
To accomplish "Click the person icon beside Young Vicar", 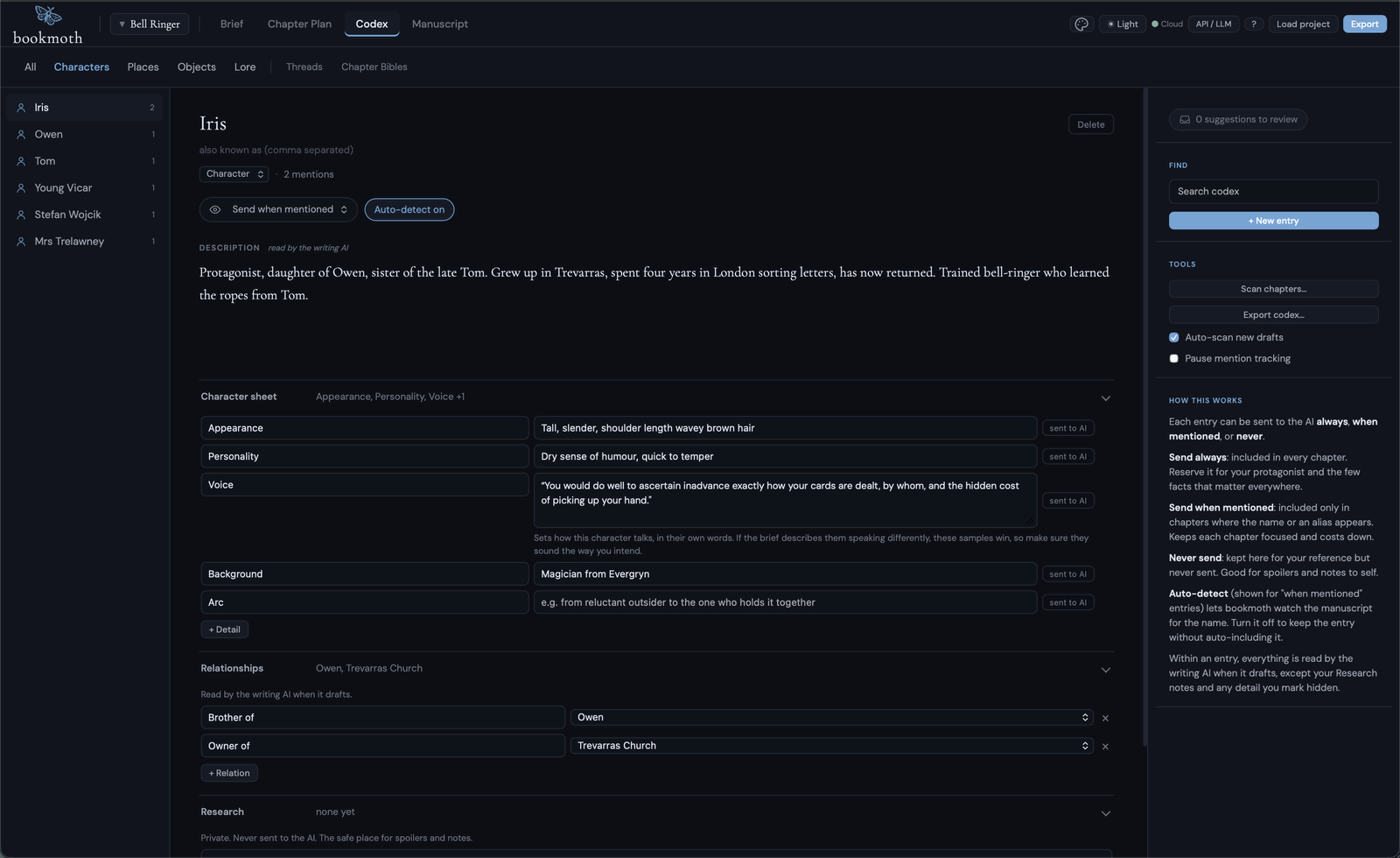I will click(21, 188).
